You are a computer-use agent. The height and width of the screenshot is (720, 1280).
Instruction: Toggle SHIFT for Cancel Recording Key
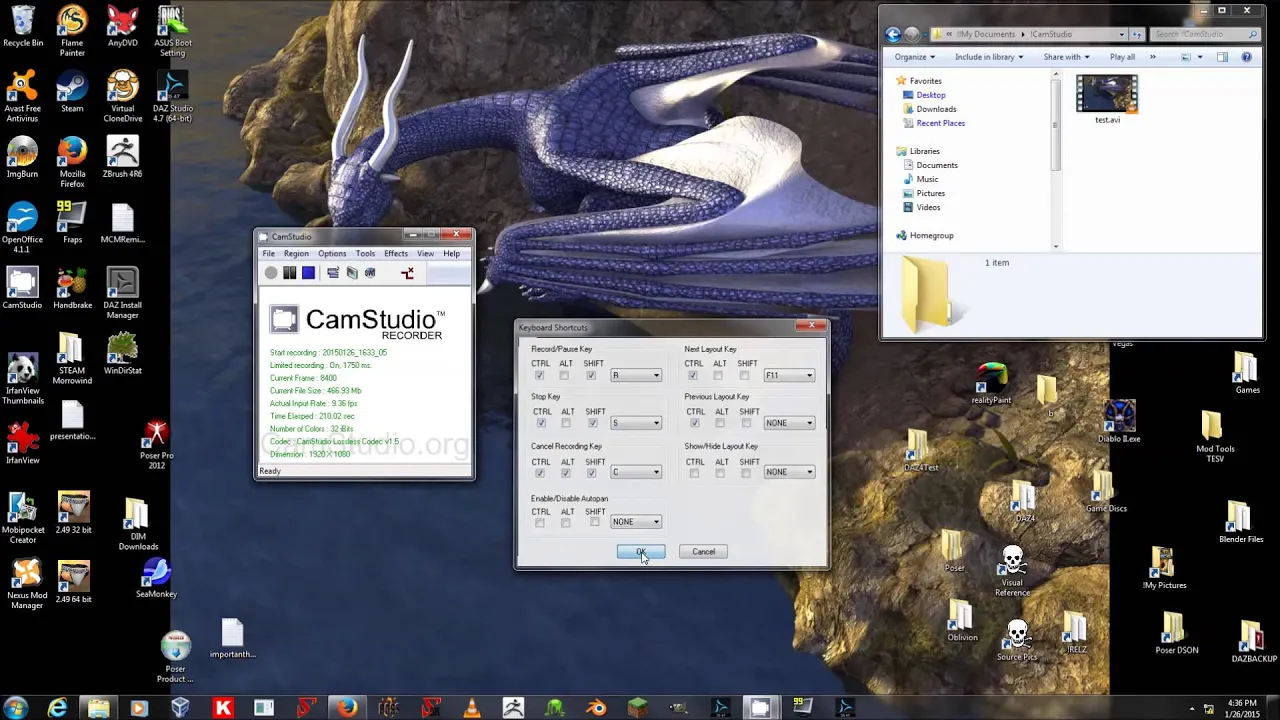point(591,473)
